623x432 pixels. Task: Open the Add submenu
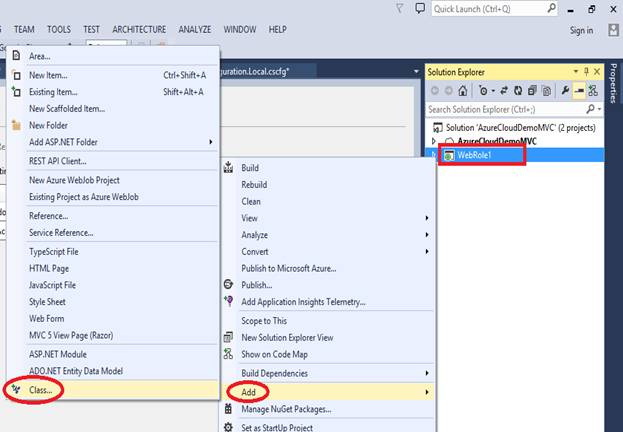[328, 392]
